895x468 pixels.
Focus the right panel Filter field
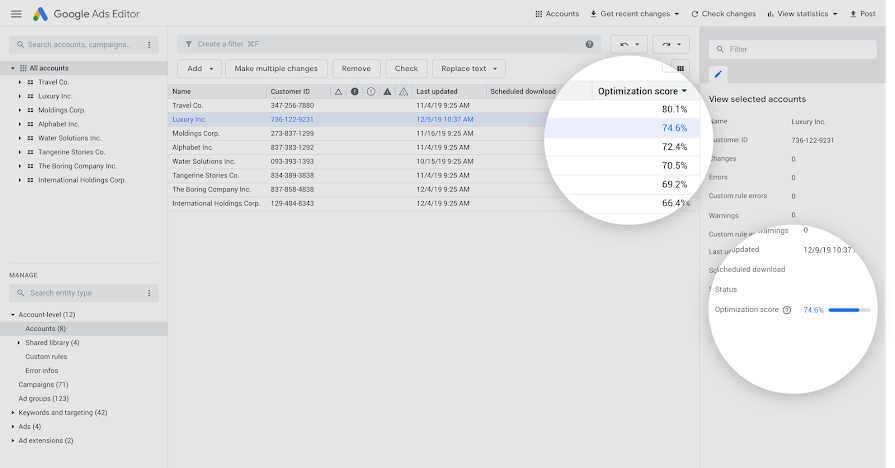tap(792, 49)
